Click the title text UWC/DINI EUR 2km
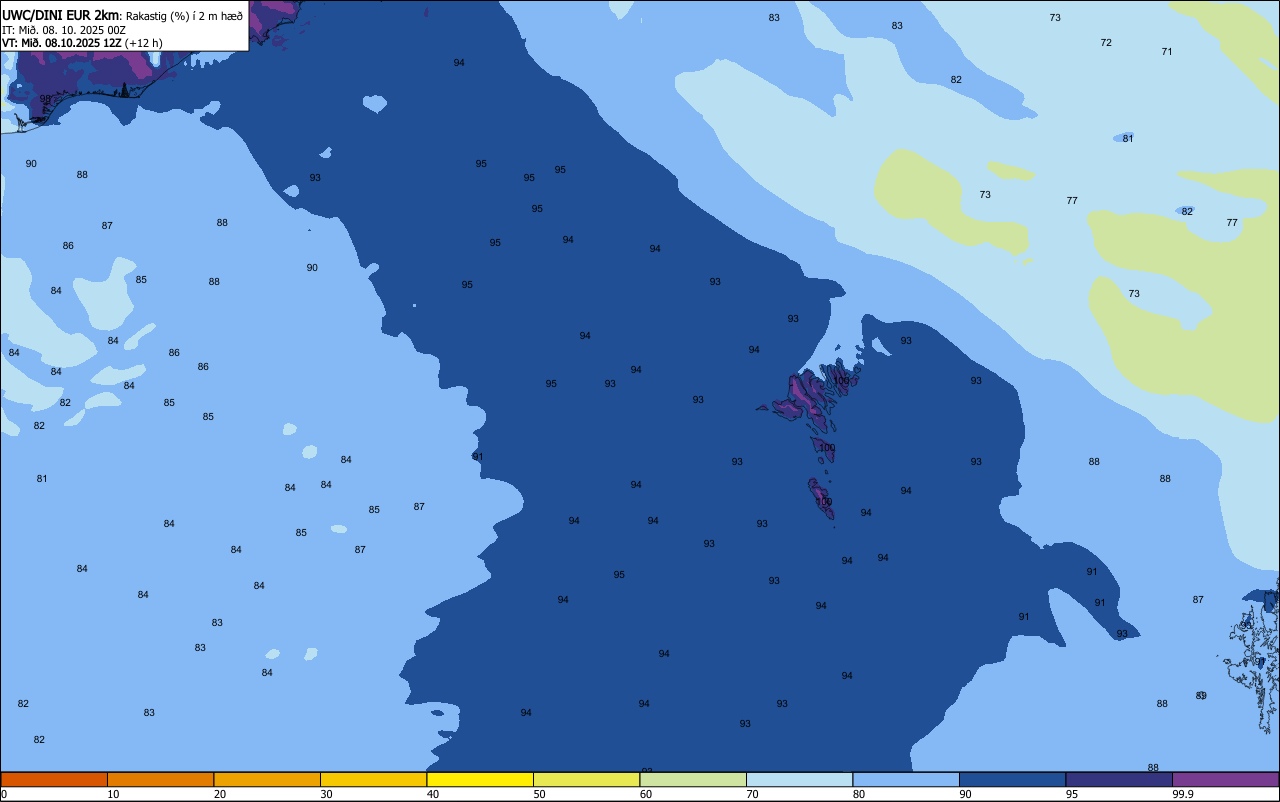Viewport: 1280px width, 802px height. (x=61, y=15)
